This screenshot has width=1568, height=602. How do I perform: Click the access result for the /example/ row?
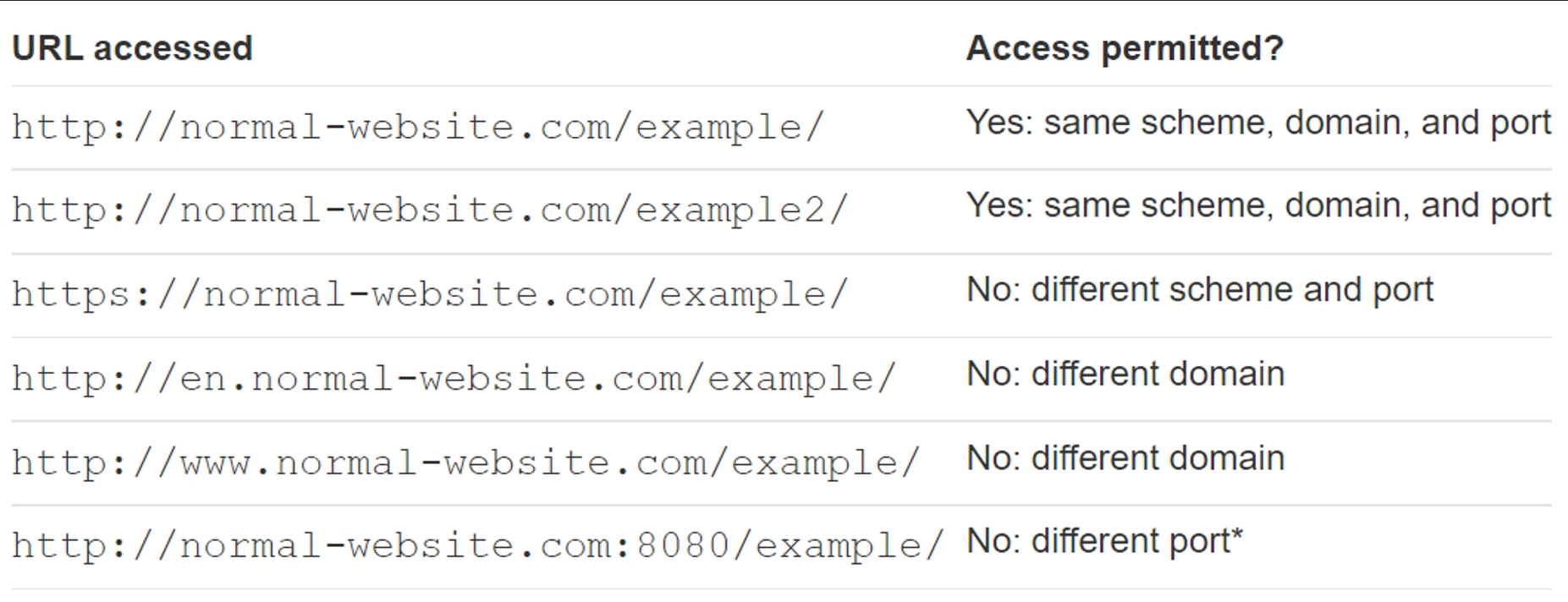pos(1258,123)
